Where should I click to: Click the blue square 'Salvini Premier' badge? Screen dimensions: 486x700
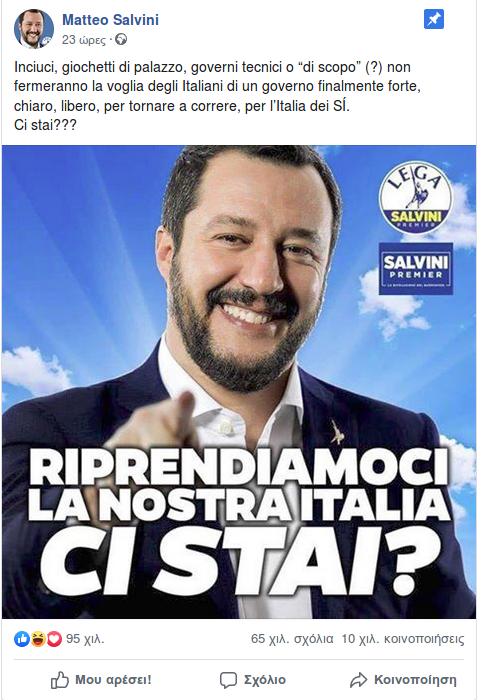(415, 268)
